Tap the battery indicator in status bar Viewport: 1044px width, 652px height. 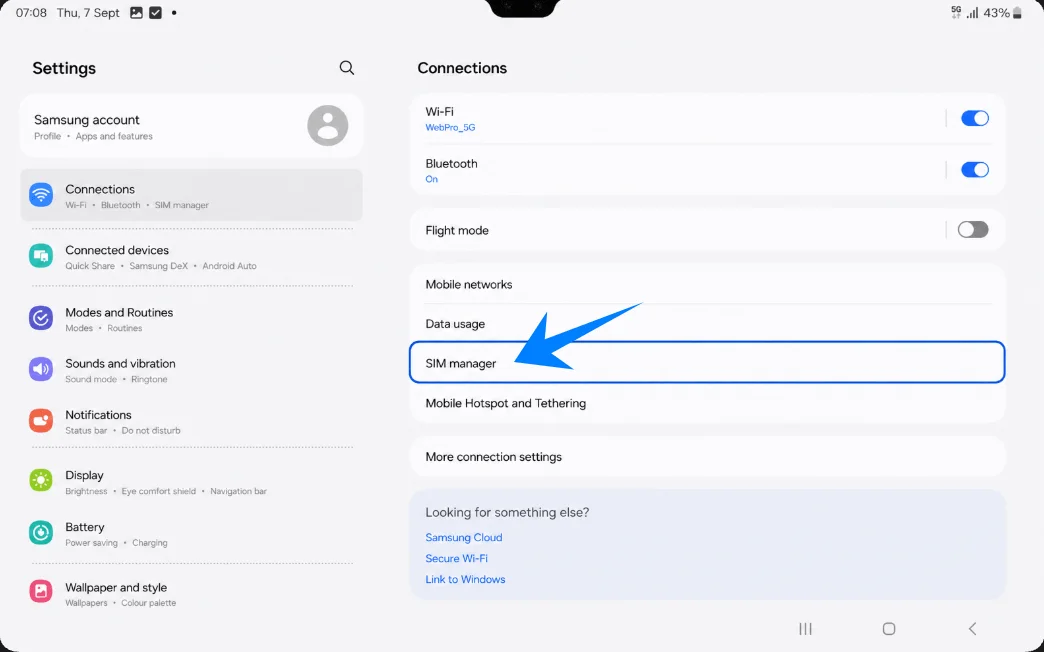pyautogui.click(x=1017, y=13)
